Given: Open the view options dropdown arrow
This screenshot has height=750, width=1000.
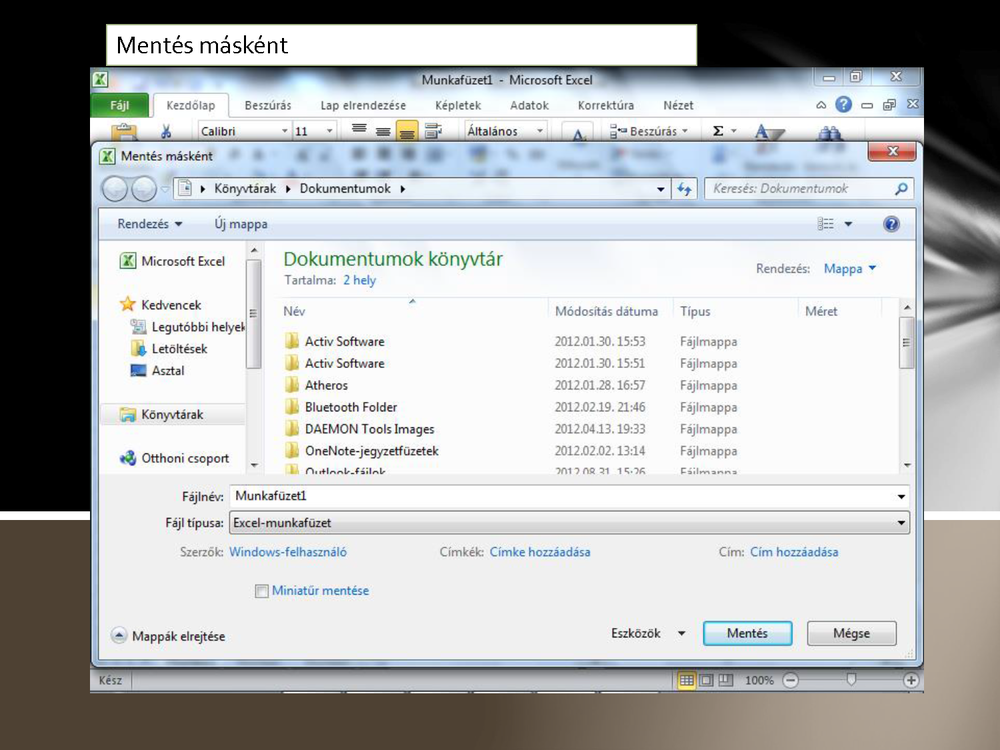Looking at the screenshot, I should coord(848,224).
